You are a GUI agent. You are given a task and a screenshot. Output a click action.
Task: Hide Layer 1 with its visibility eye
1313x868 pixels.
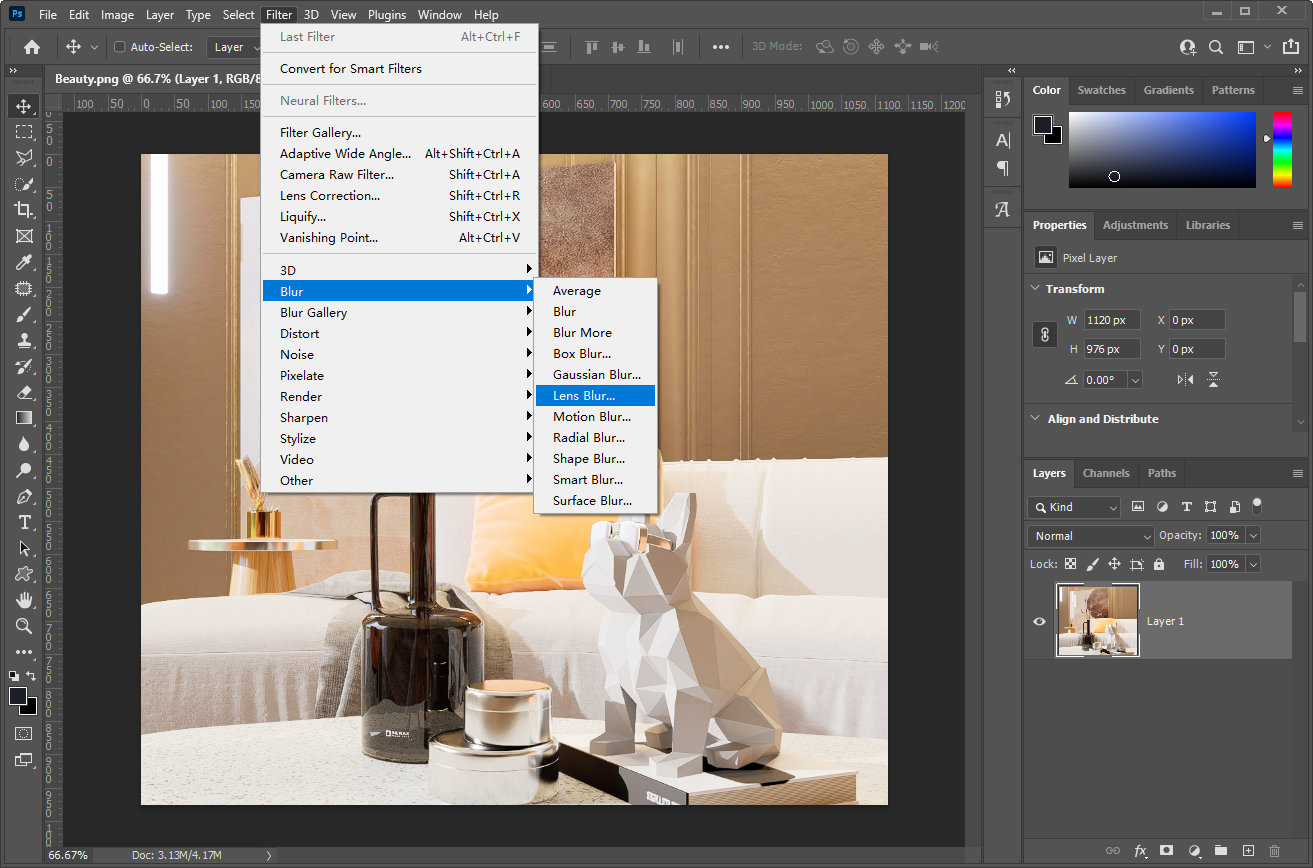(x=1039, y=621)
